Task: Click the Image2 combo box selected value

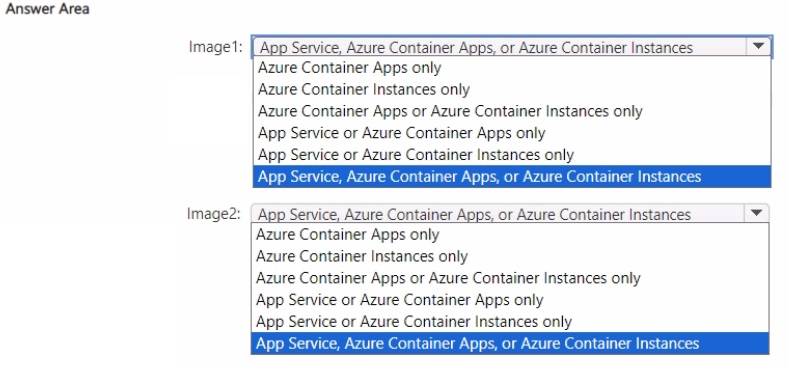Action: pyautogui.click(x=498, y=214)
